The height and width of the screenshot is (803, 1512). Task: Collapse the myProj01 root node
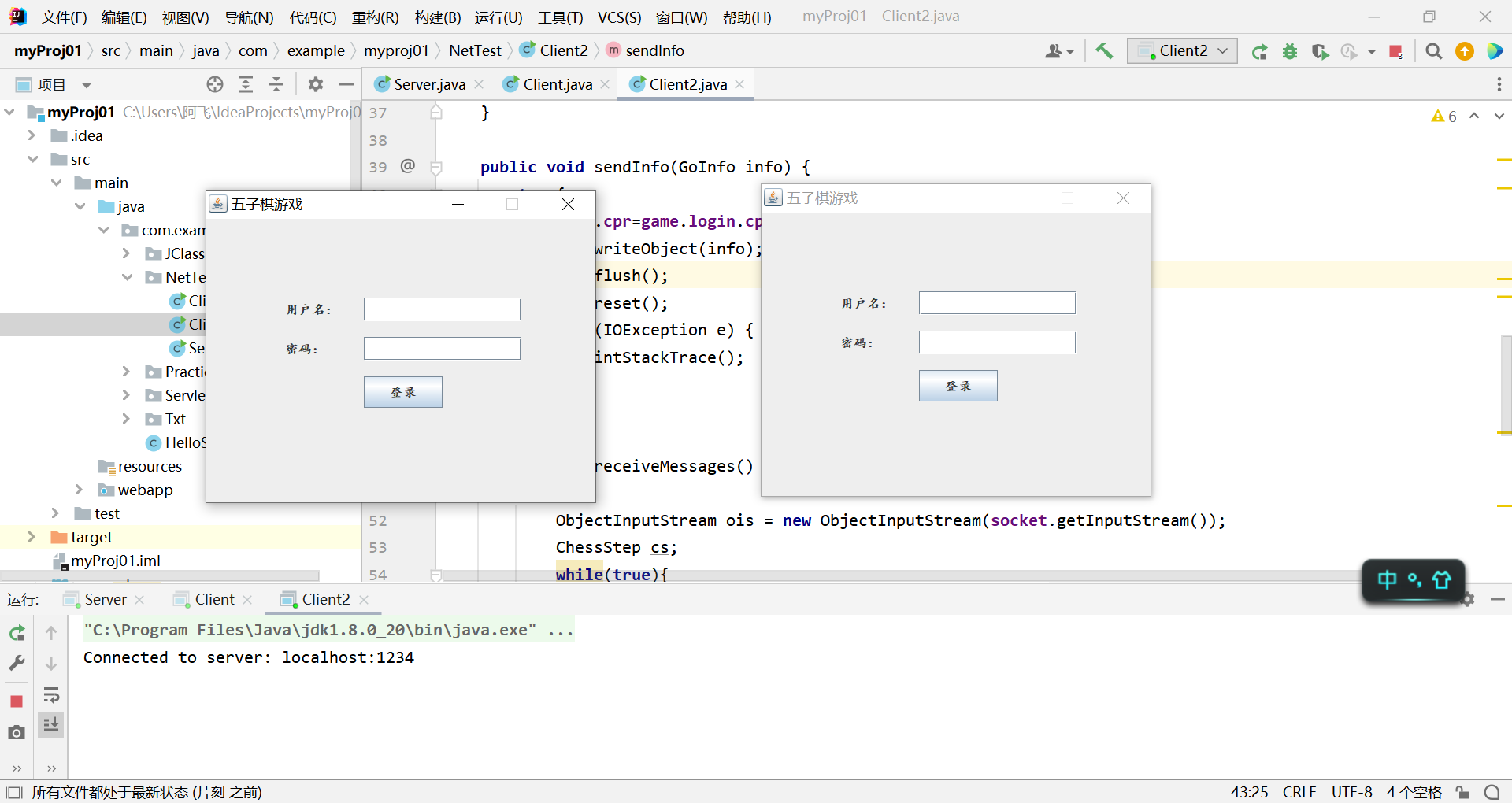pos(9,113)
